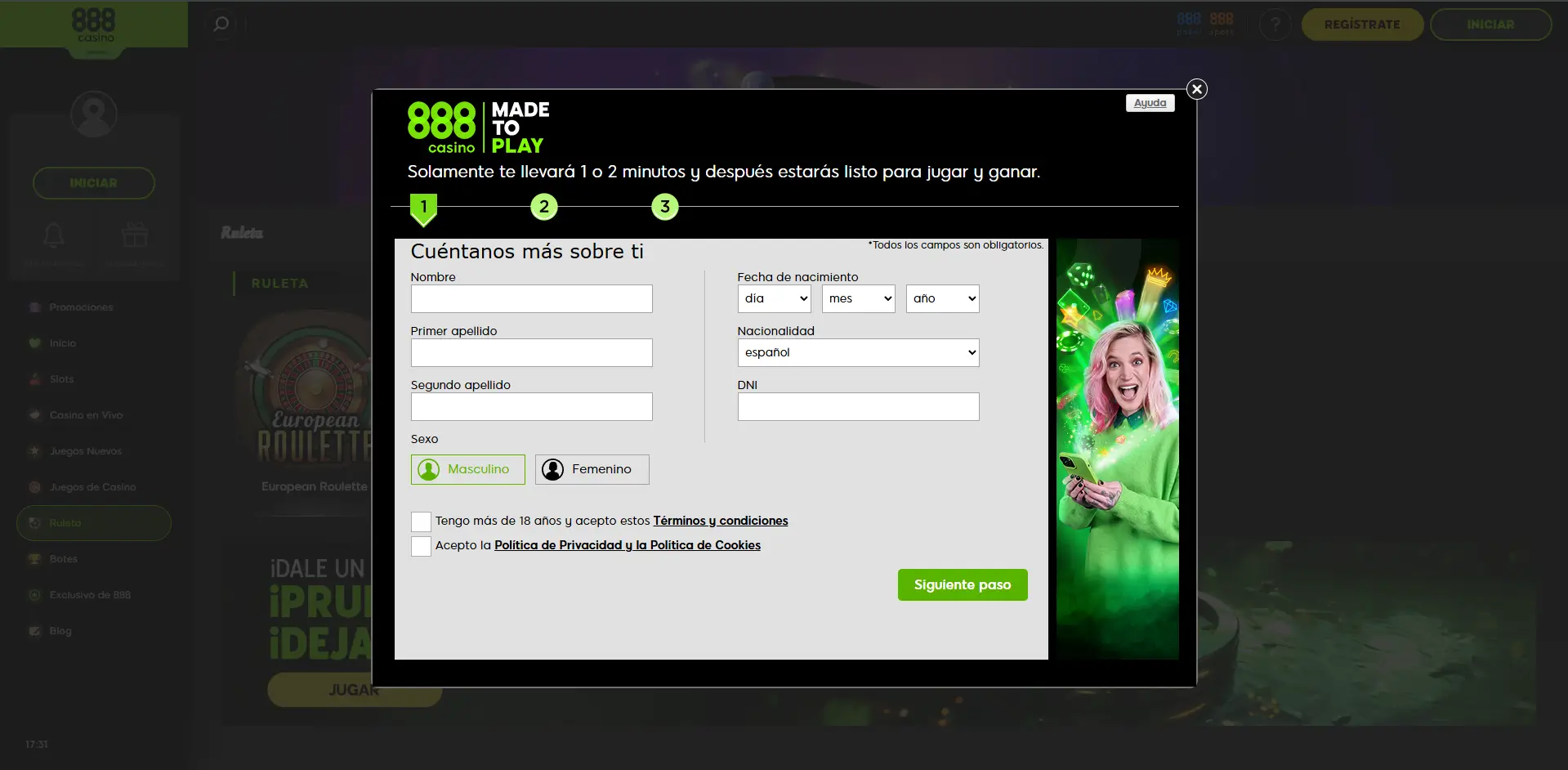Check the age confirmation checkbox

(x=420, y=521)
